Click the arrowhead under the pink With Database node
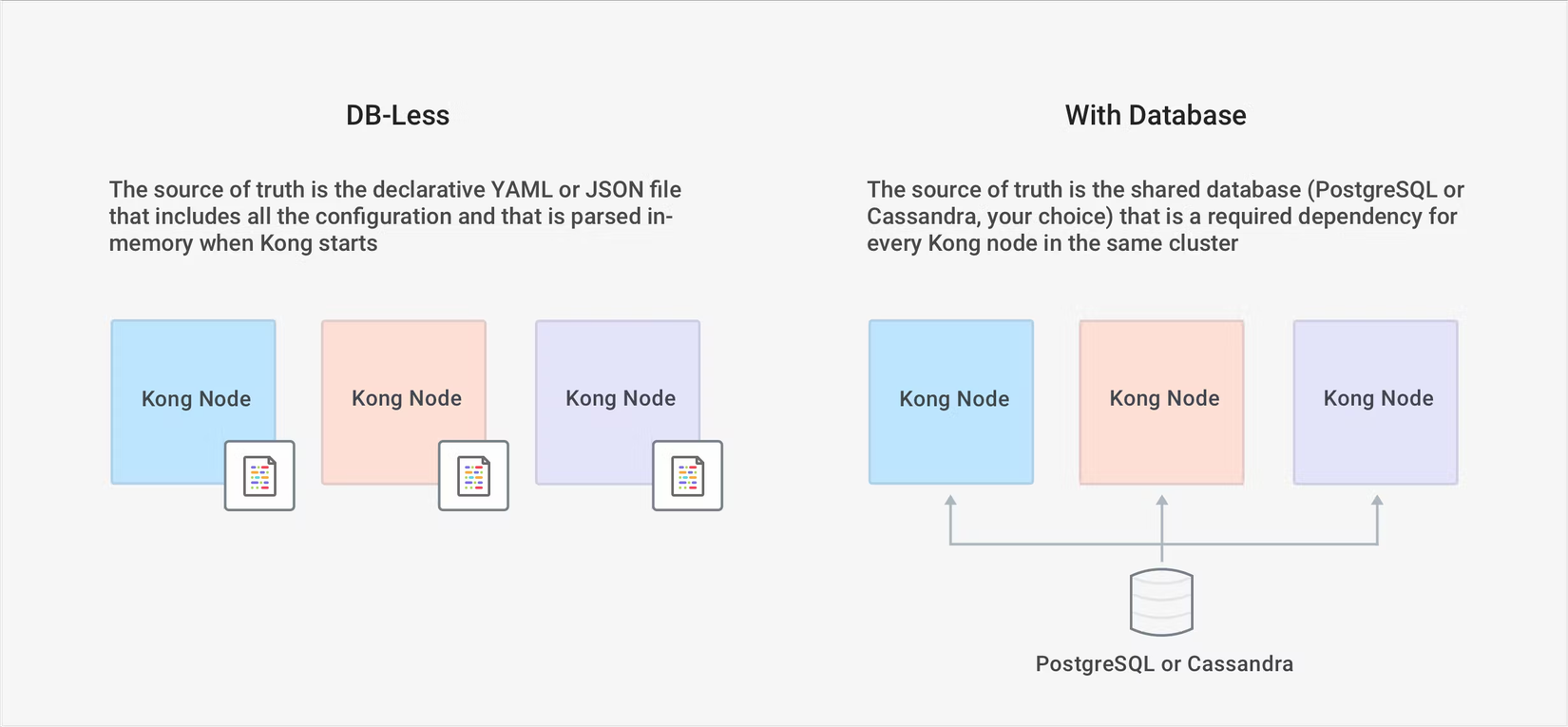1568x727 pixels. pyautogui.click(x=1161, y=501)
